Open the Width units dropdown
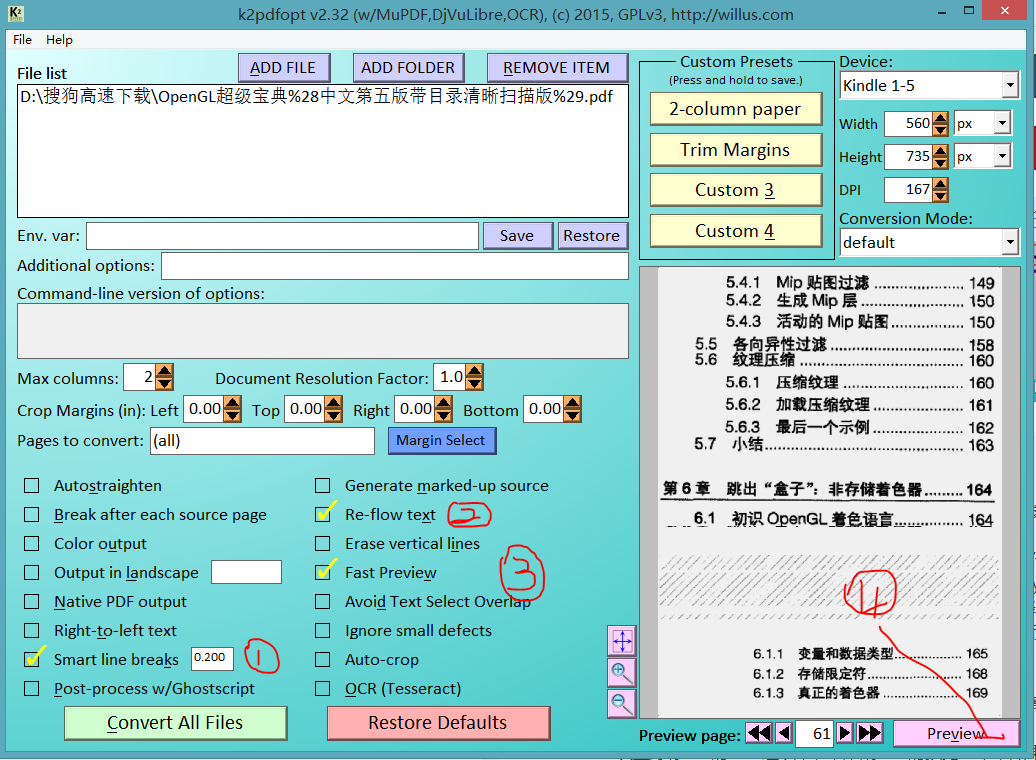Image resolution: width=1036 pixels, height=760 pixels. tap(1002, 124)
